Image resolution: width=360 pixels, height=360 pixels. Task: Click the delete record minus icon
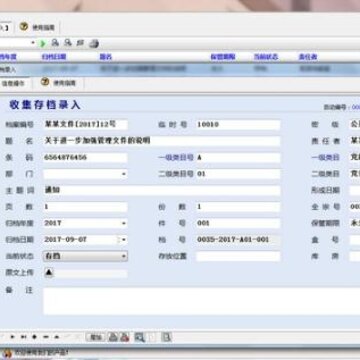point(46,337)
